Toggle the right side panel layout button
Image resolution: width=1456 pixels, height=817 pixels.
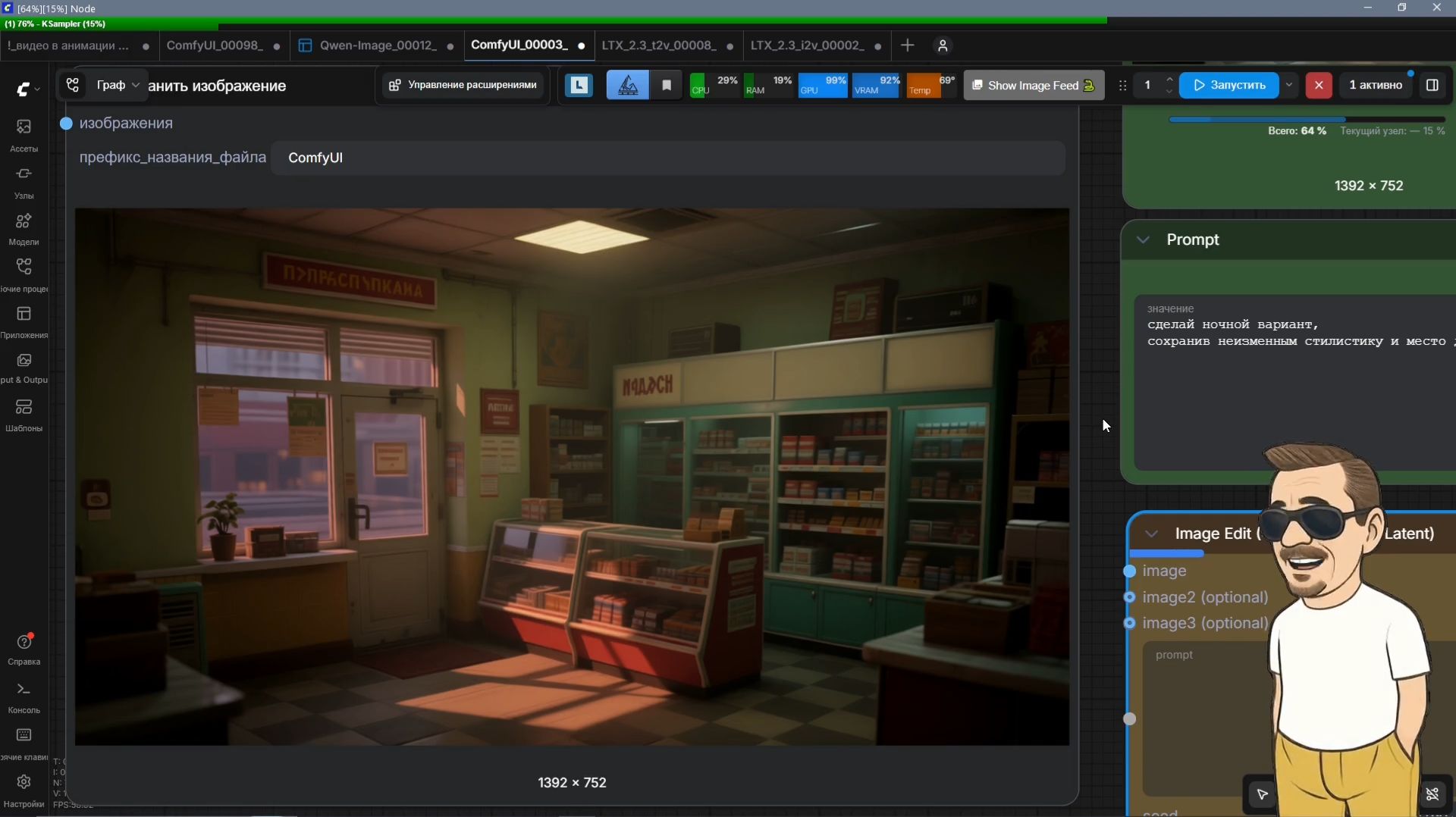tap(1432, 86)
